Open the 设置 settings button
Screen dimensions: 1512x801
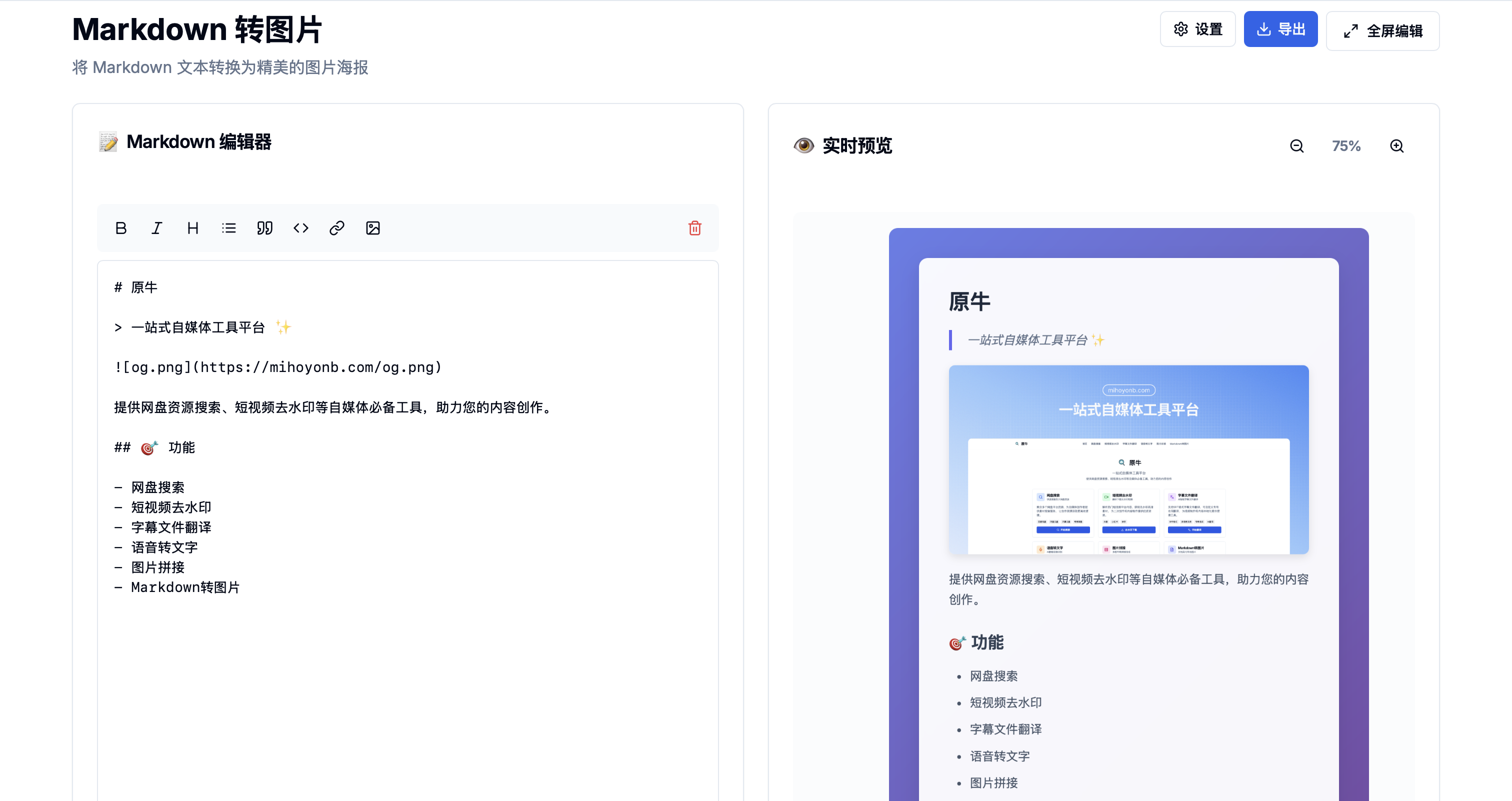coord(1197,29)
